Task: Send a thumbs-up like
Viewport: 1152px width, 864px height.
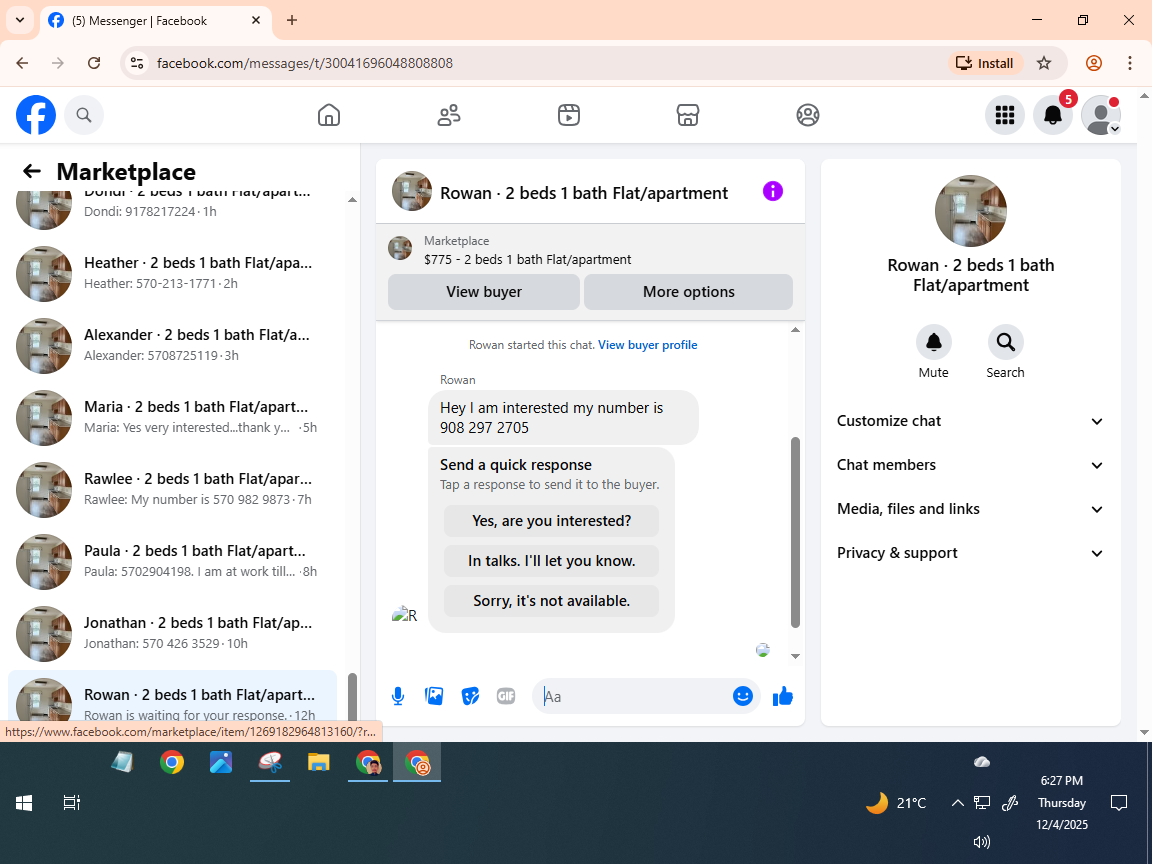Action: tap(783, 696)
